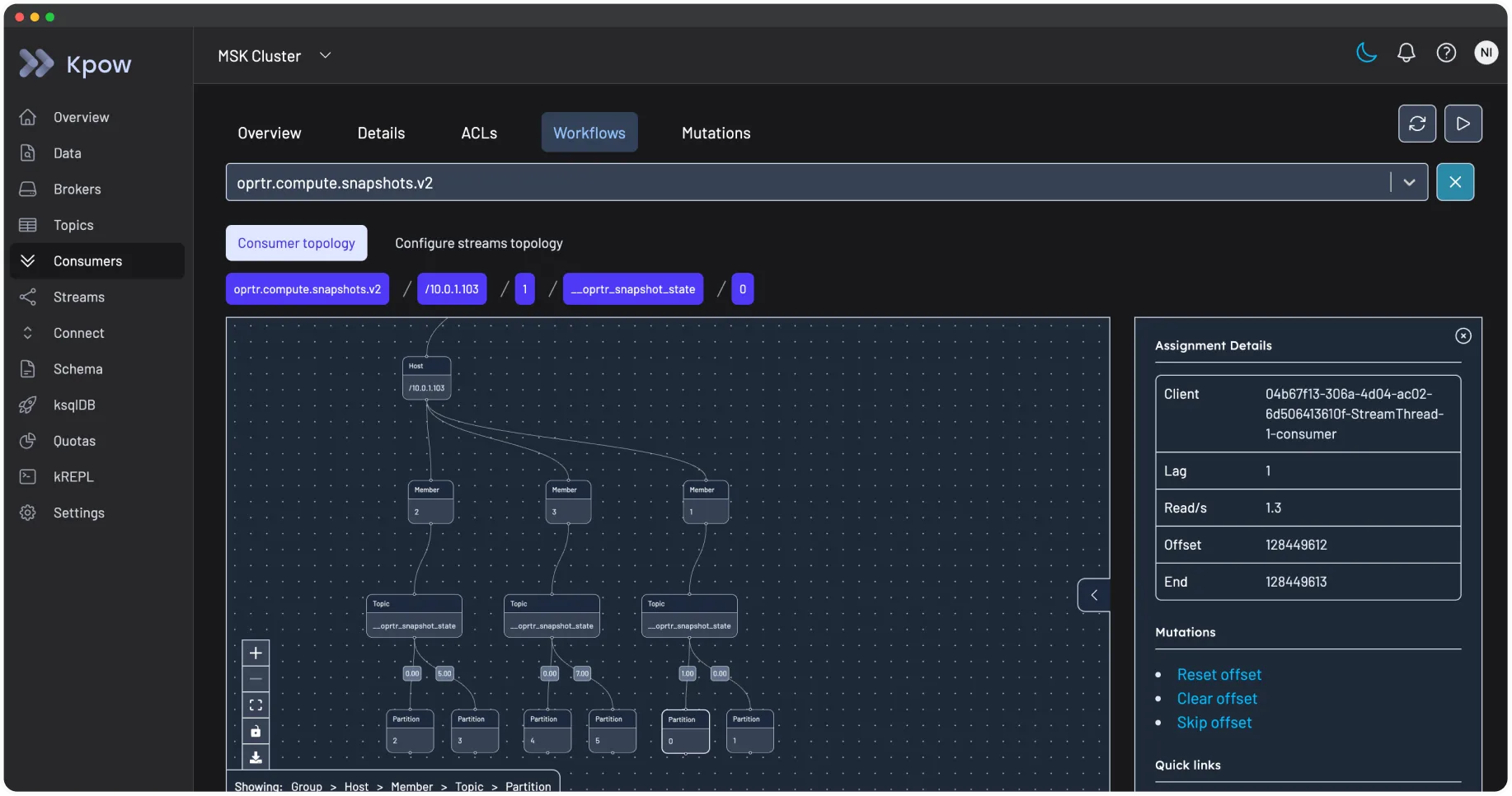Switch to the Mutations tab
The height and width of the screenshot is (796, 1512).
(x=716, y=133)
